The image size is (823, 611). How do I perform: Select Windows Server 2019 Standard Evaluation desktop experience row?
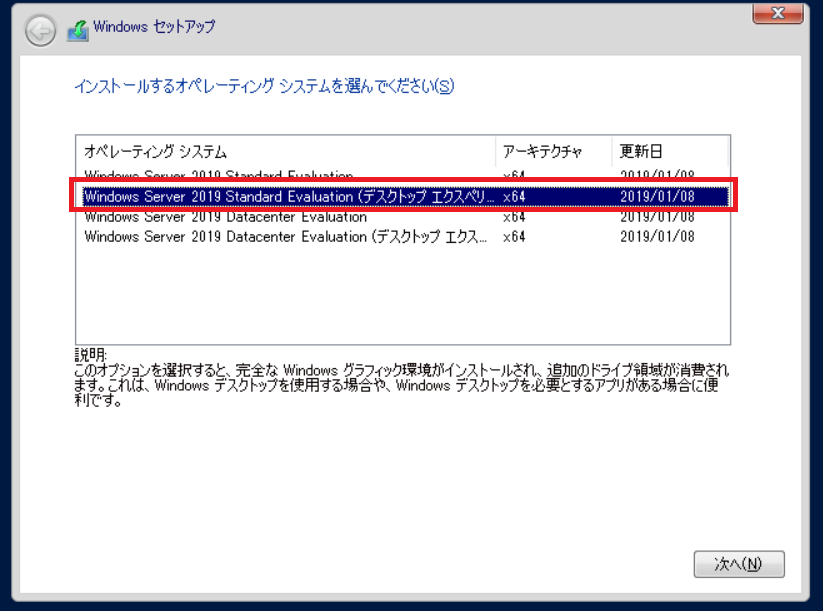coord(405,196)
